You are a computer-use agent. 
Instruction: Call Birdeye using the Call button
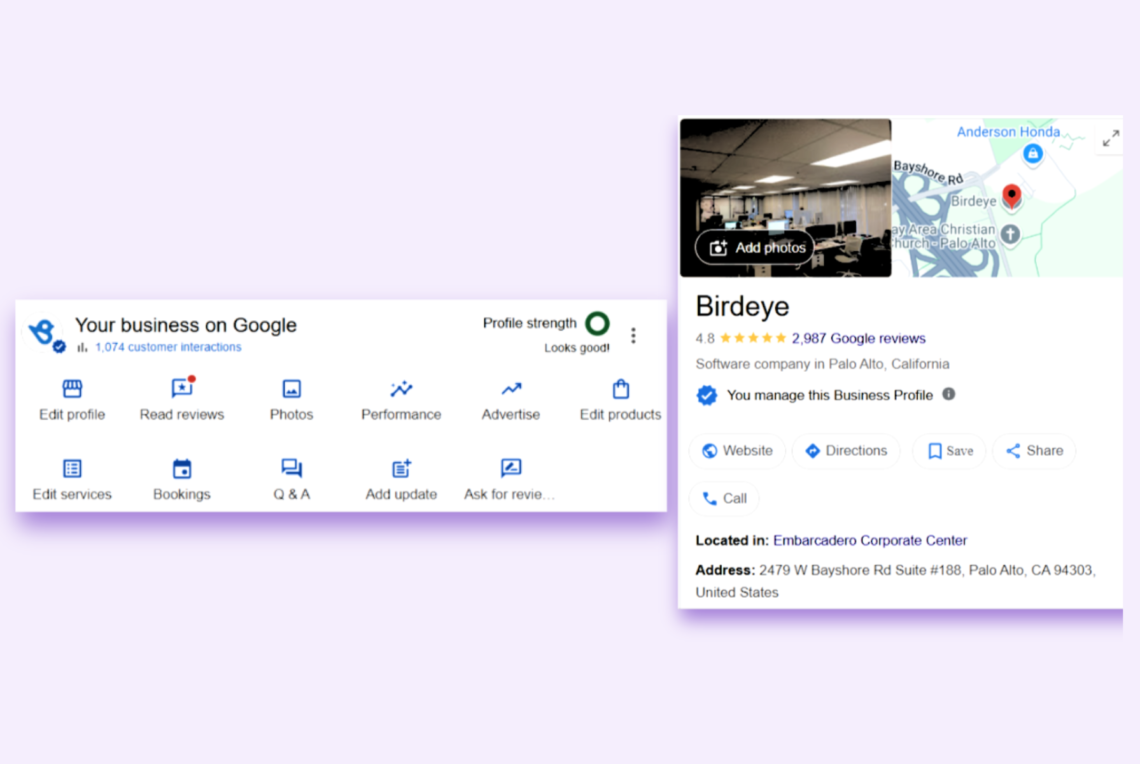(723, 498)
